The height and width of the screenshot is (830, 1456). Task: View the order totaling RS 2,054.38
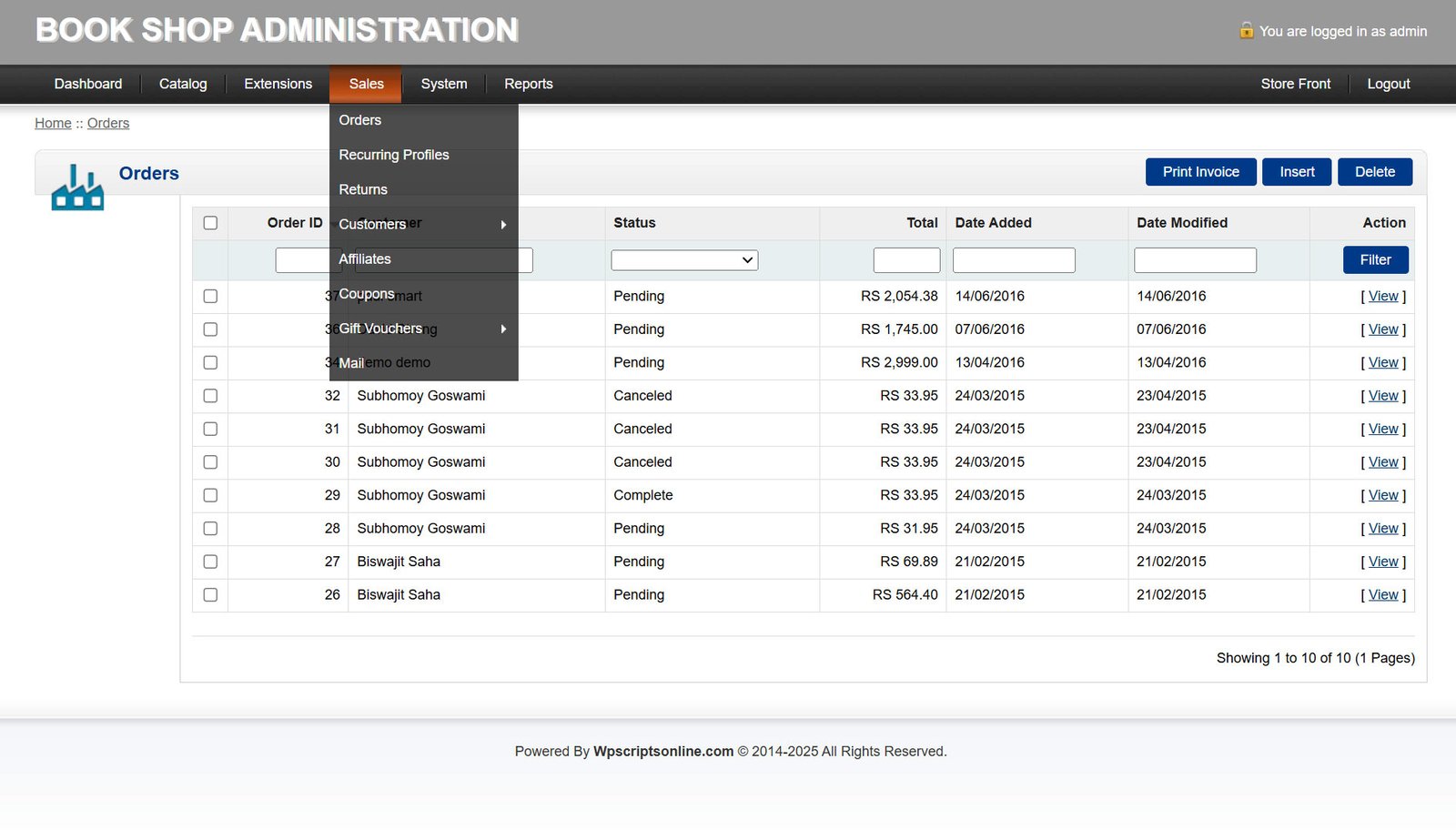pos(1383,297)
